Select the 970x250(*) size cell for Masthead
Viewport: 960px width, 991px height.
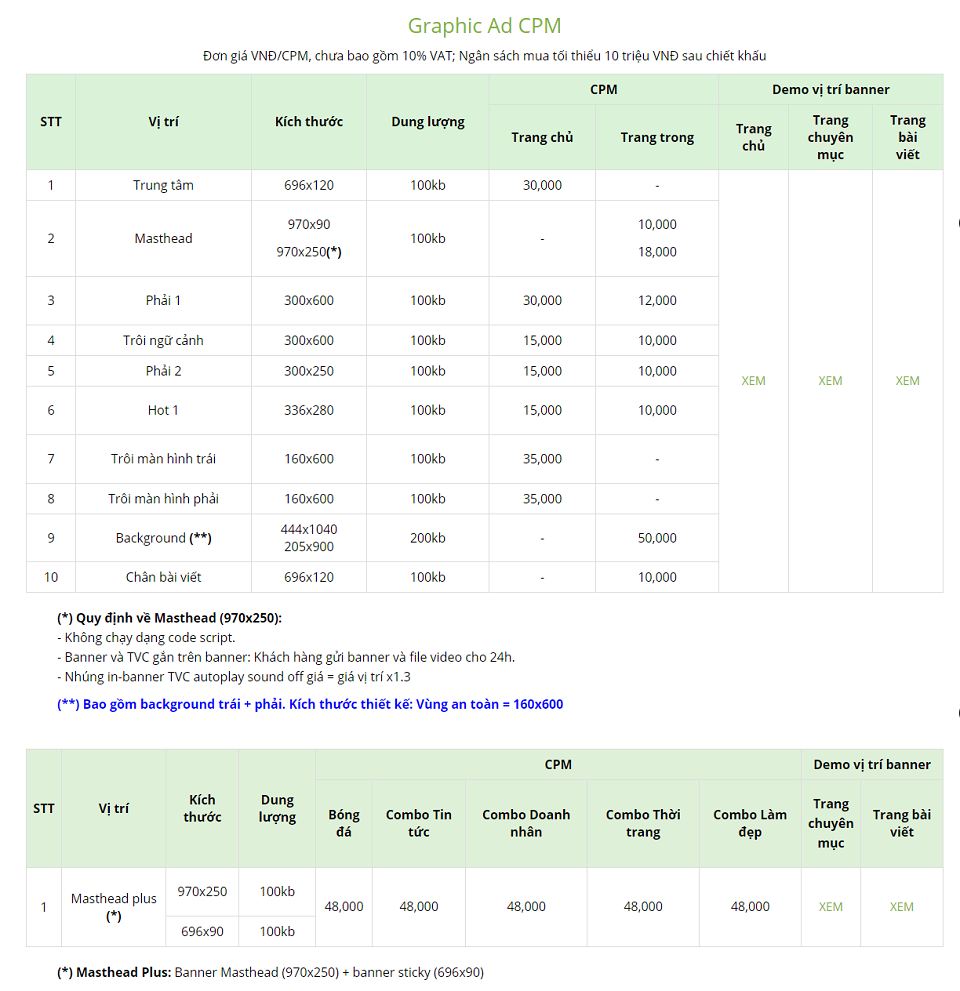[x=308, y=252]
